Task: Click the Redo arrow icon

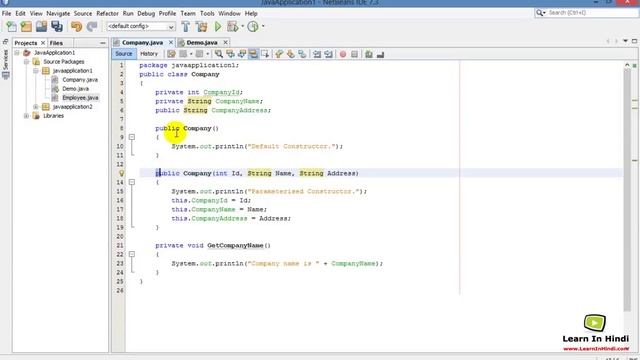Action: [x=92, y=27]
